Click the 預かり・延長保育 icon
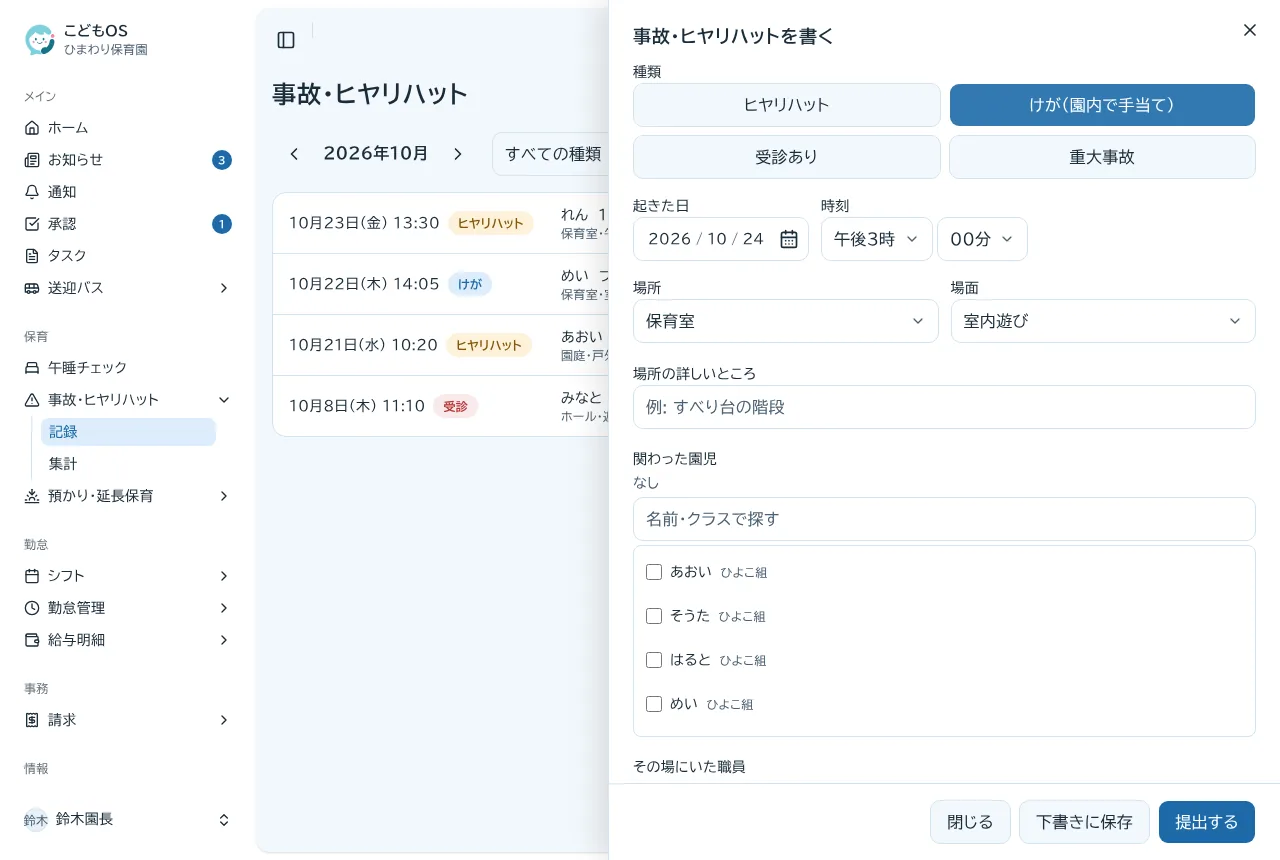 coord(32,496)
